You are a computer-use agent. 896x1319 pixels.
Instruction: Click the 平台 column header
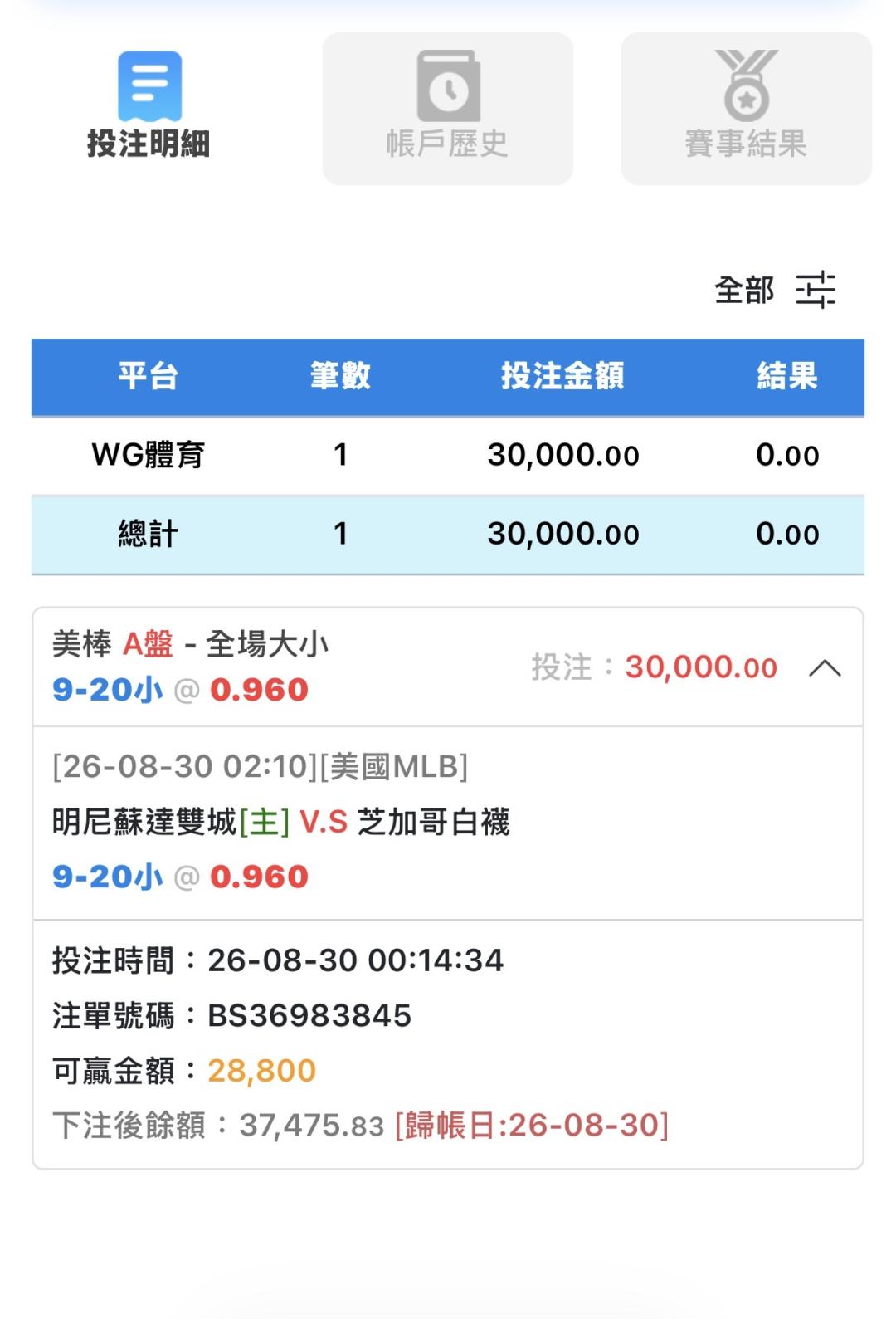tap(149, 376)
